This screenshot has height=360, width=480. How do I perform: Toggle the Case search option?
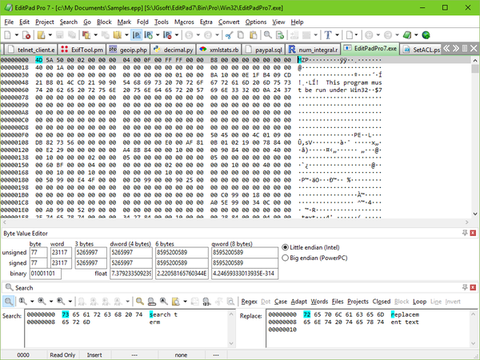[281, 302]
